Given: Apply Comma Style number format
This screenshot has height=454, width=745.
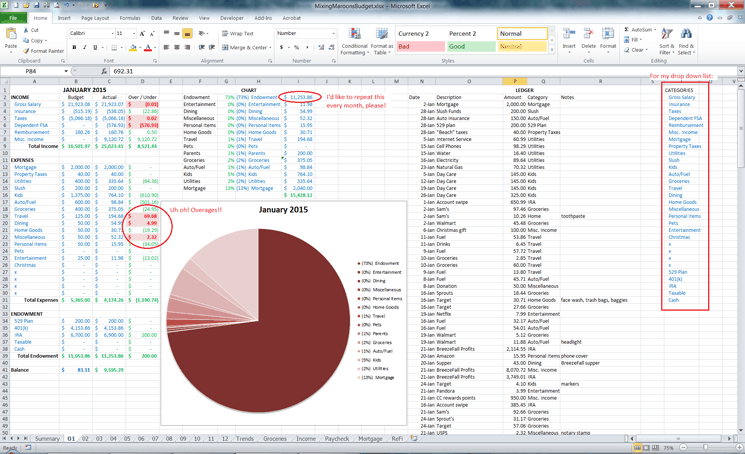Looking at the screenshot, I should pos(307,47).
